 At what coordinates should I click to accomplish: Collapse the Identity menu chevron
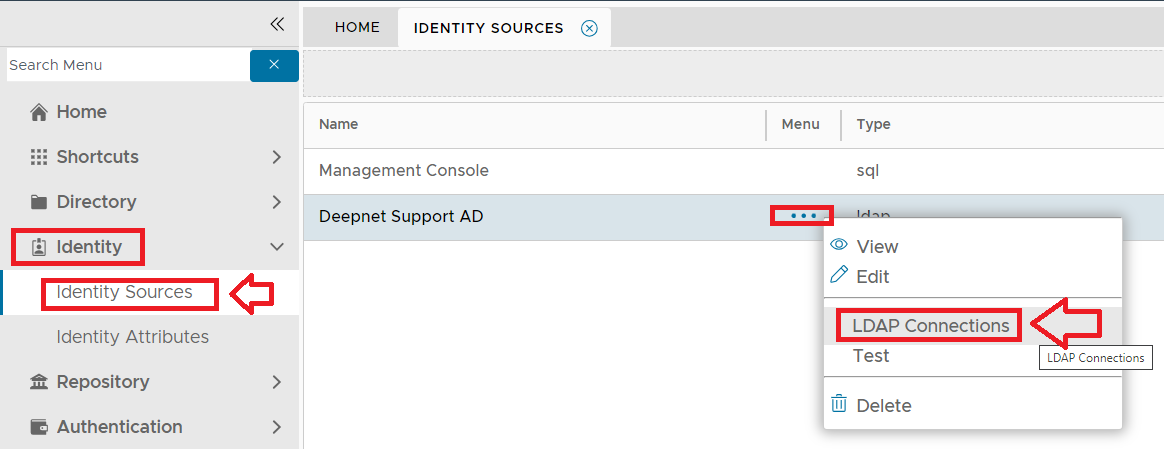click(277, 247)
